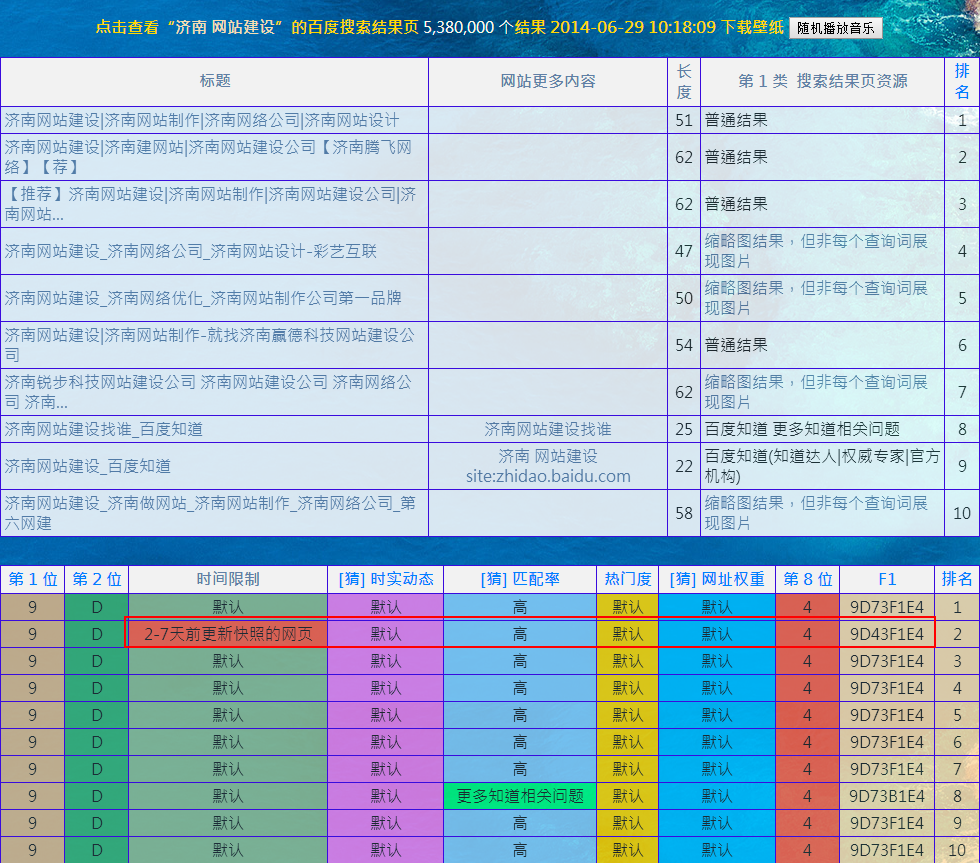The height and width of the screenshot is (863, 980).
Task: Open result titled 济南网站建设|济南网站制作|济南网络公司|济南网站设计
Action: point(202,120)
